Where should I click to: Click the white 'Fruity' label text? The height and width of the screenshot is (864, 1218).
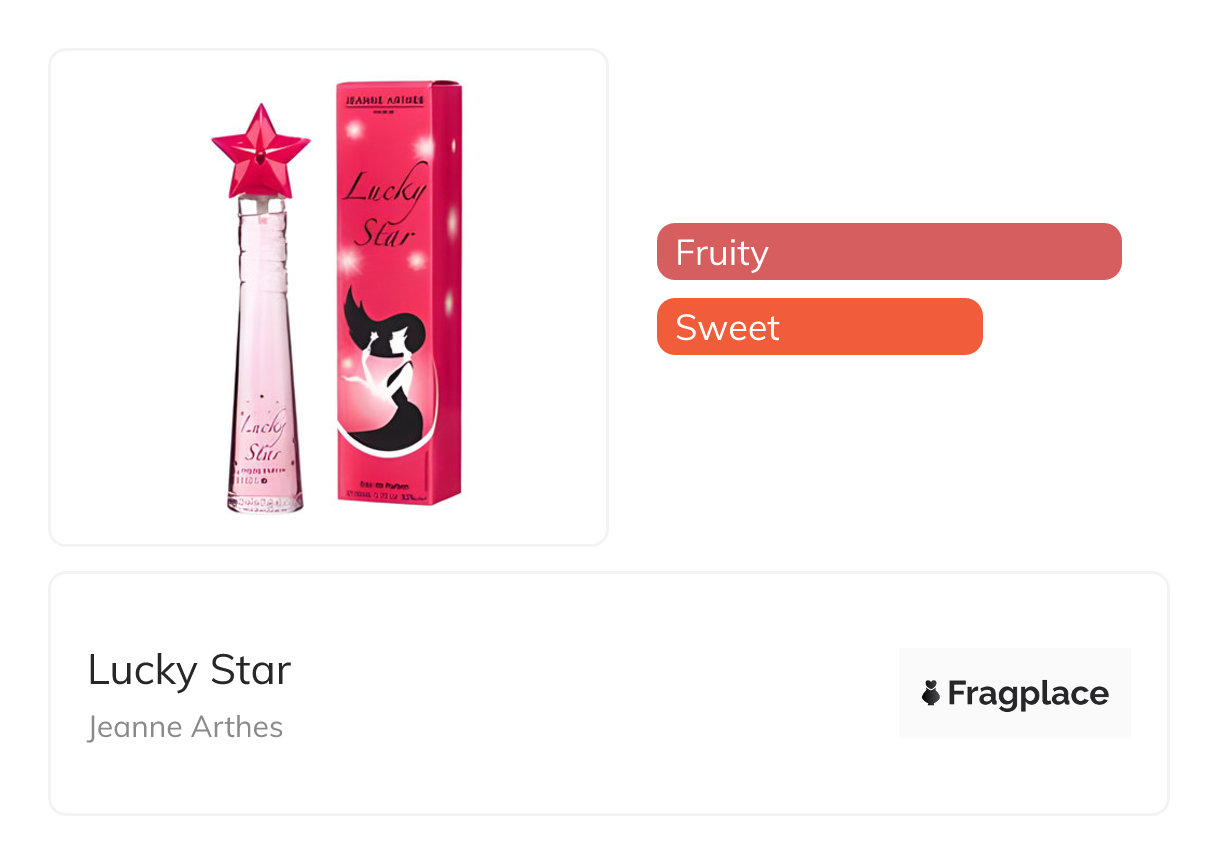point(721,252)
